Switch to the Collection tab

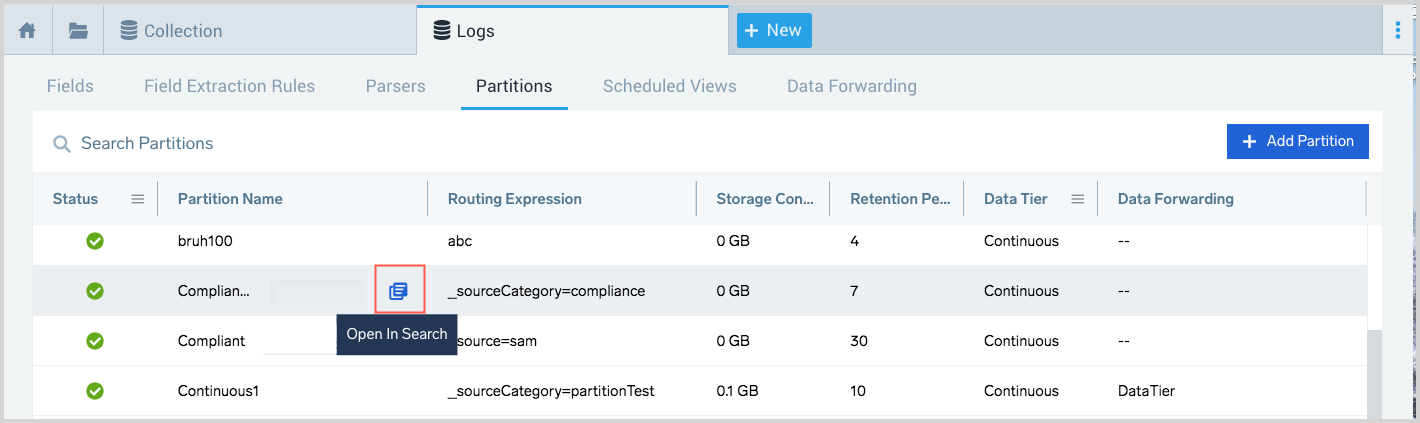(182, 30)
